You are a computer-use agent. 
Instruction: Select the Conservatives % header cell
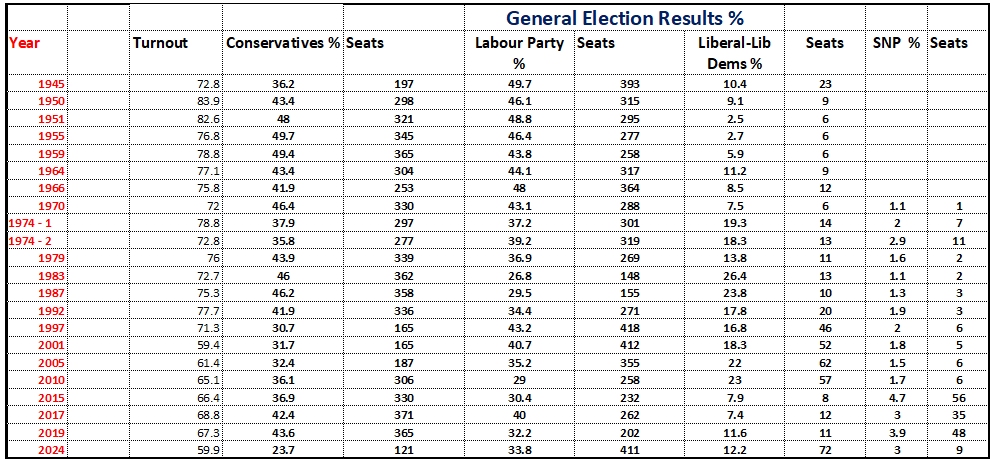[x=283, y=44]
